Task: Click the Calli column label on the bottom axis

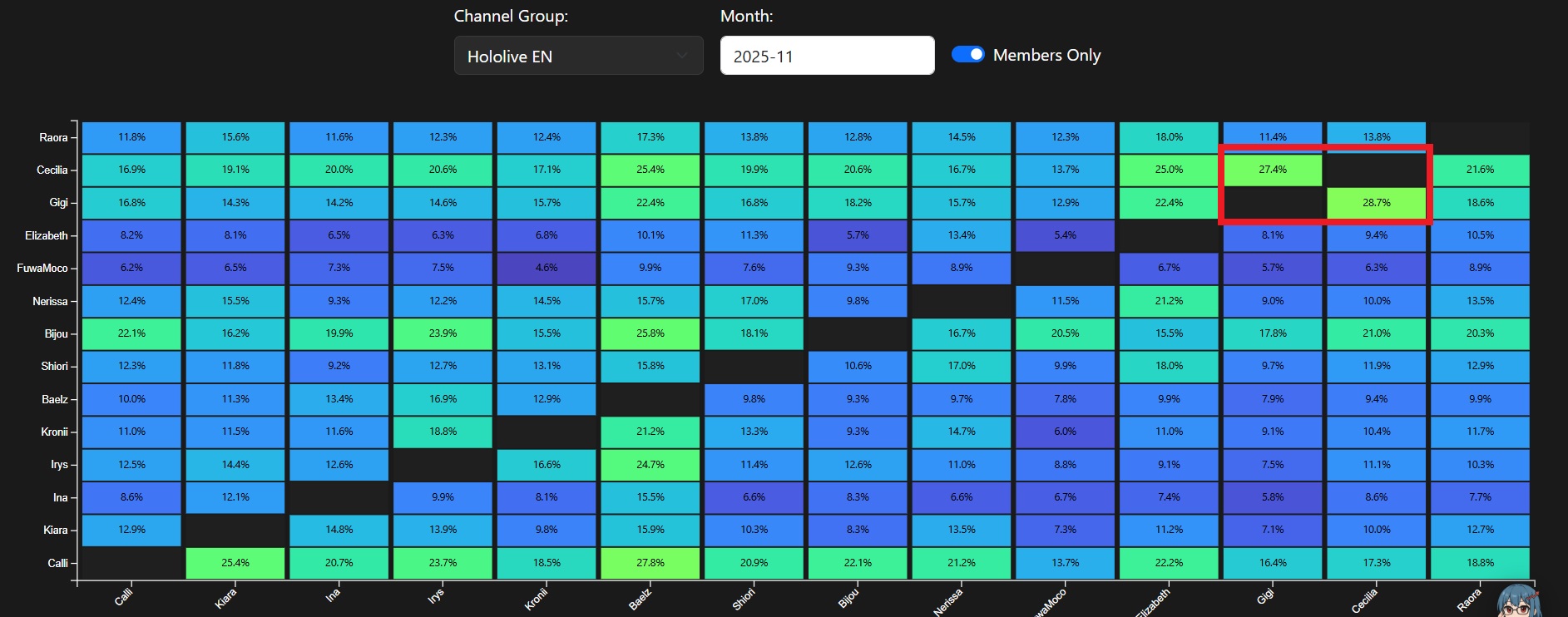Action: pos(123,596)
